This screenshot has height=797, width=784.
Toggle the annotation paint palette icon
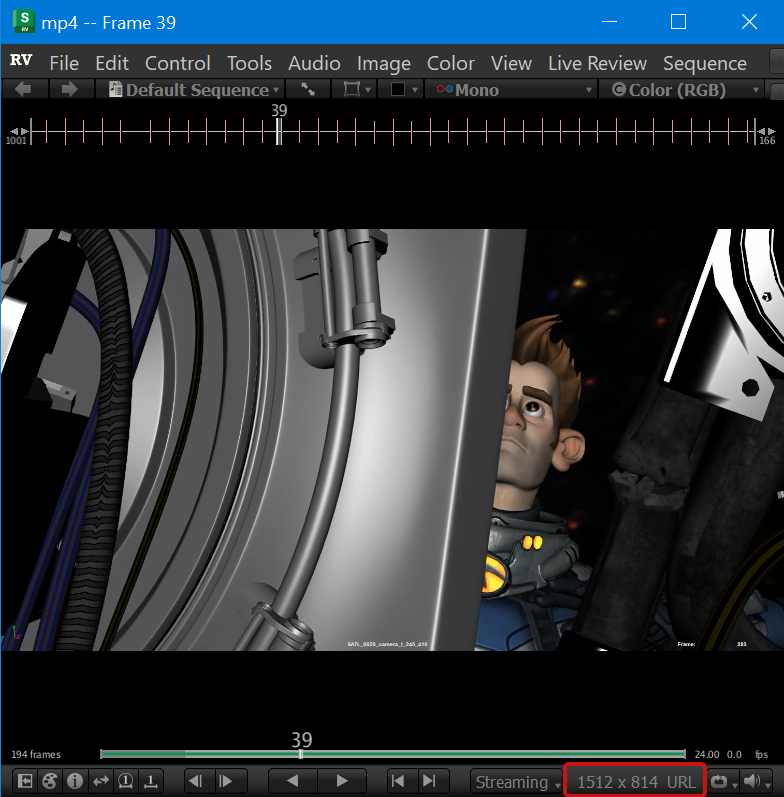click(50, 781)
